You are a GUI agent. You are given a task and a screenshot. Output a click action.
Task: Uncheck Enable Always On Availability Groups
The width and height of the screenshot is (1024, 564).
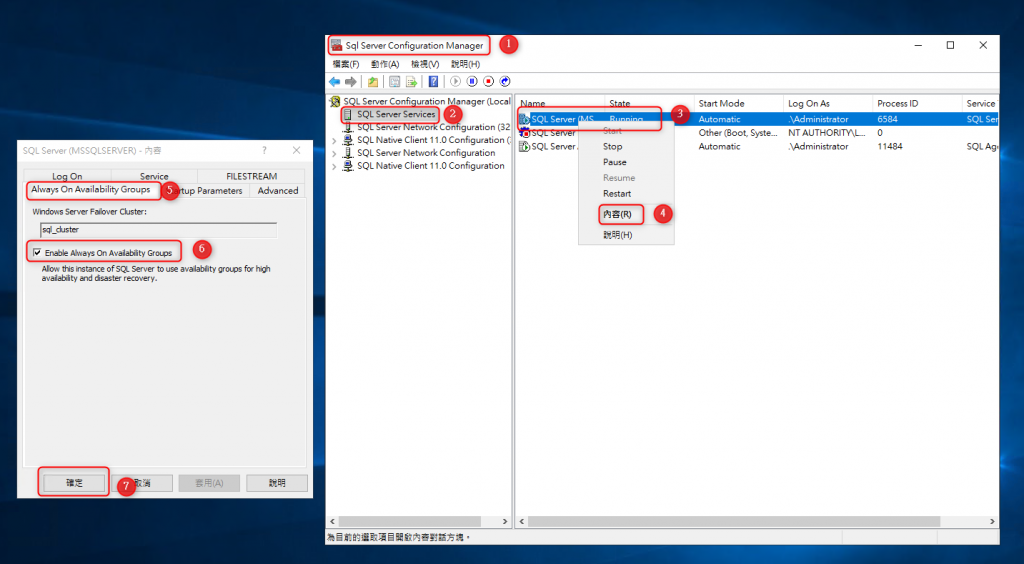click(37, 253)
